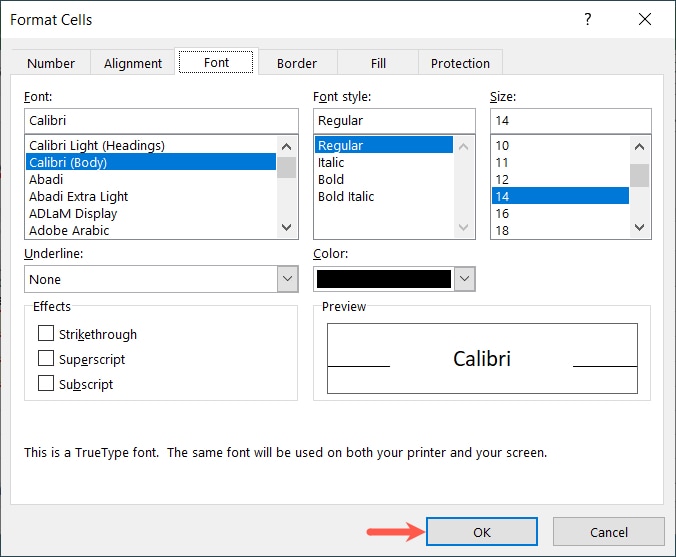Choose font size 10
This screenshot has width=676, height=557.
click(560, 145)
